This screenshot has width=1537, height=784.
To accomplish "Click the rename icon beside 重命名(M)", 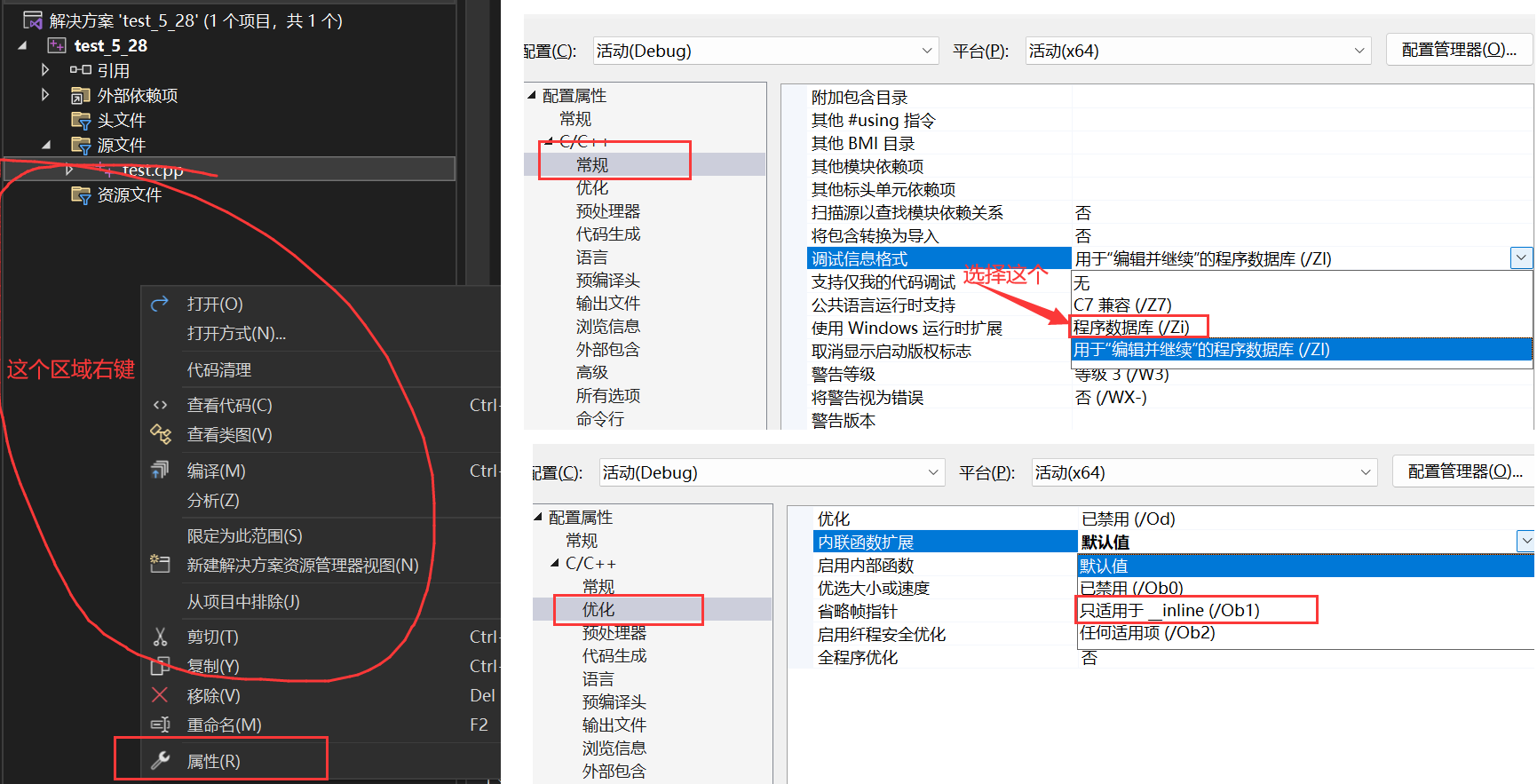I will click(160, 725).
